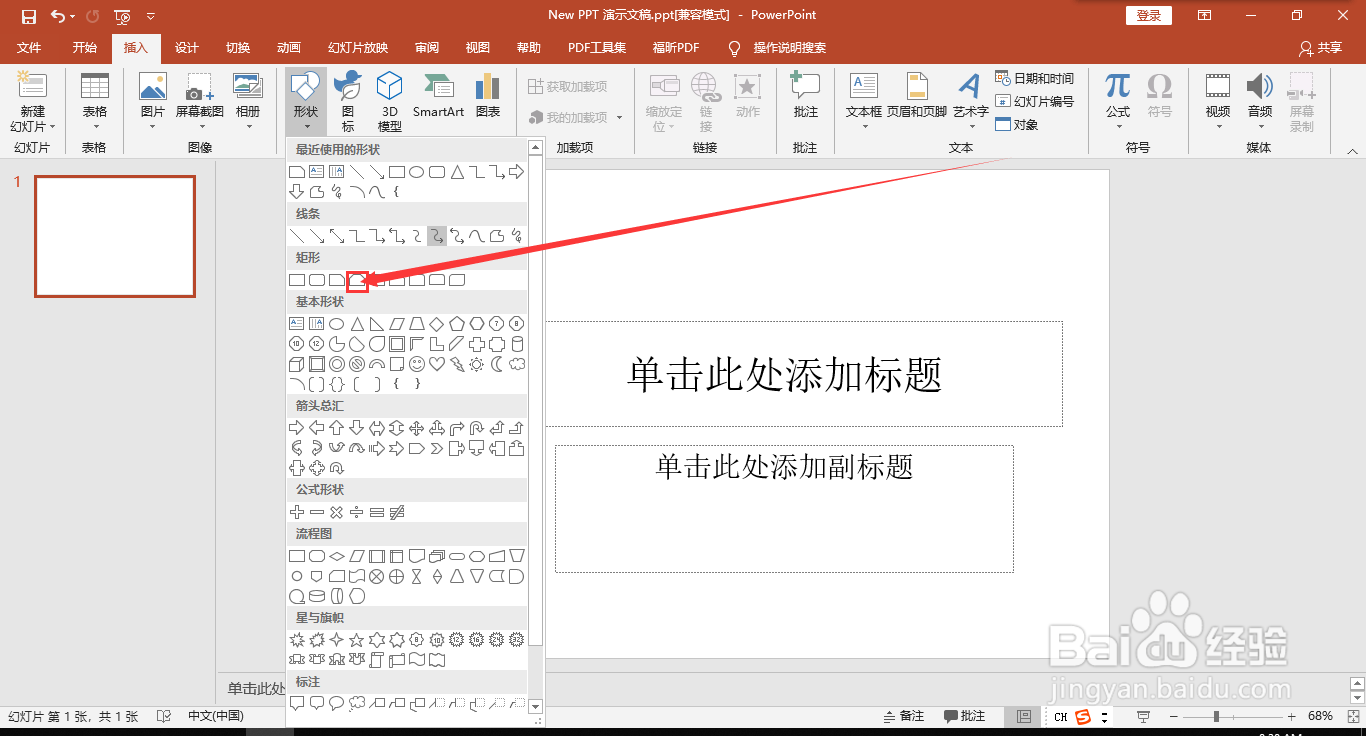Select the cube shape
Screen dimensions: 1366x736
click(x=296, y=364)
